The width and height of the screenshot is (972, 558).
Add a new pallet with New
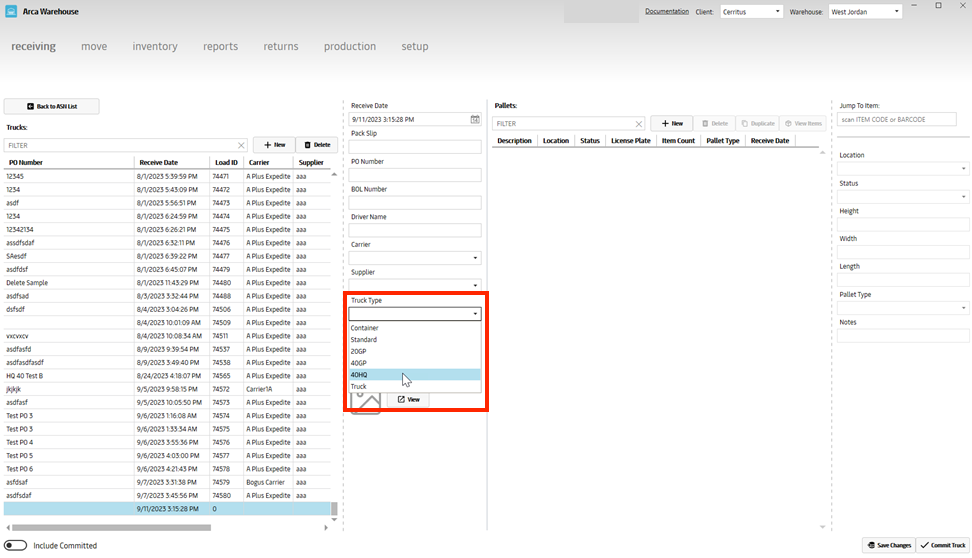pos(671,123)
